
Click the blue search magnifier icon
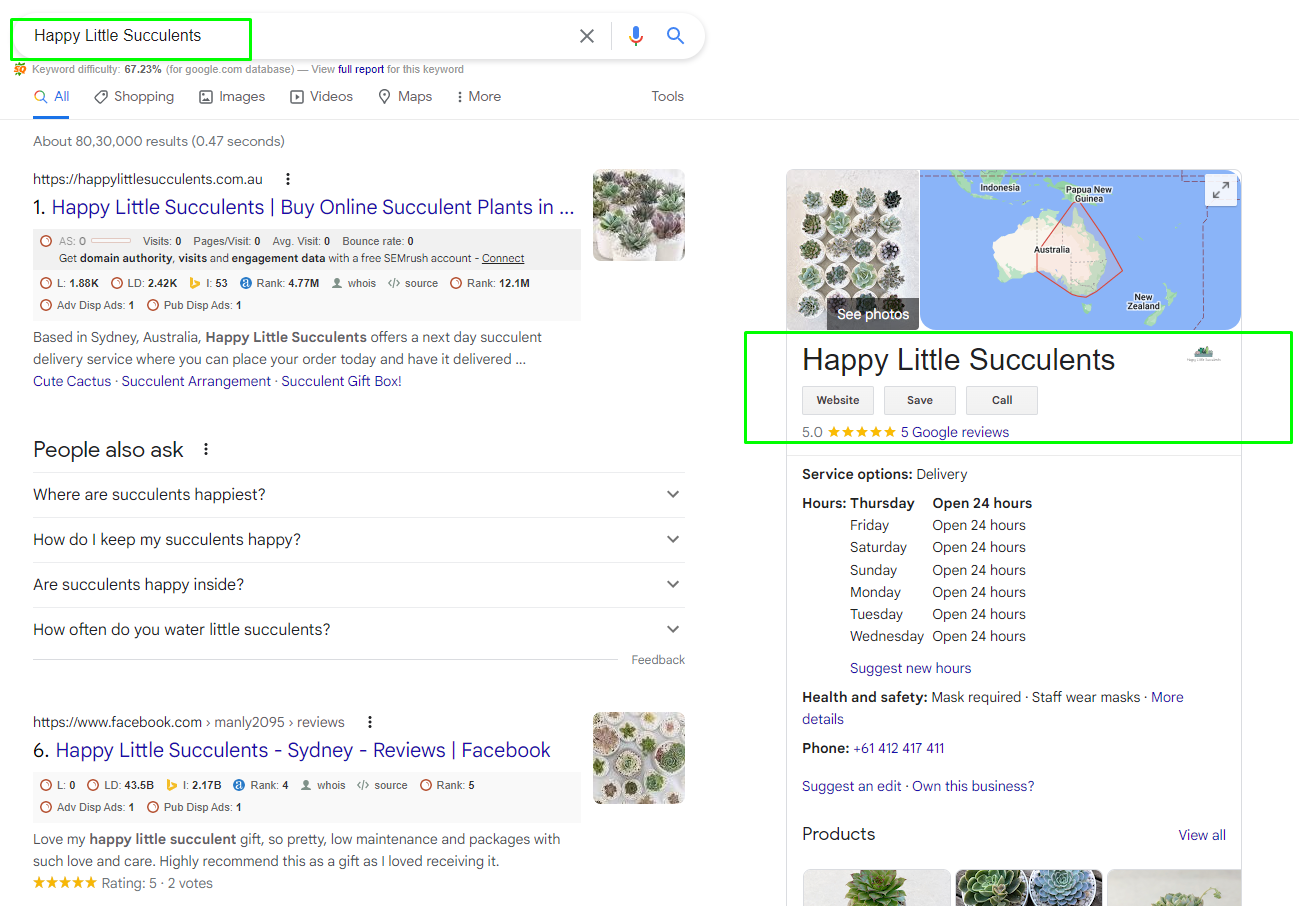coord(676,36)
